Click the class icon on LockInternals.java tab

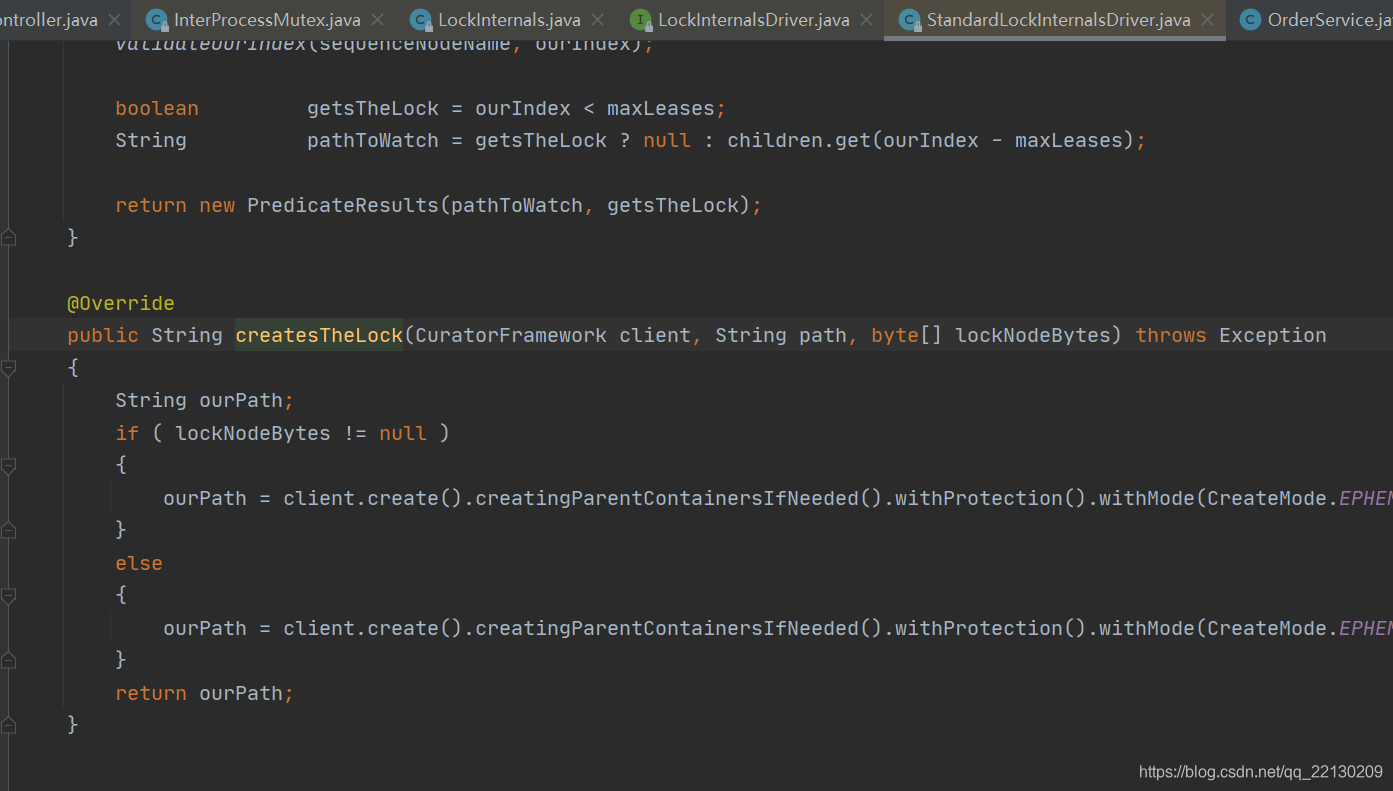[420, 20]
